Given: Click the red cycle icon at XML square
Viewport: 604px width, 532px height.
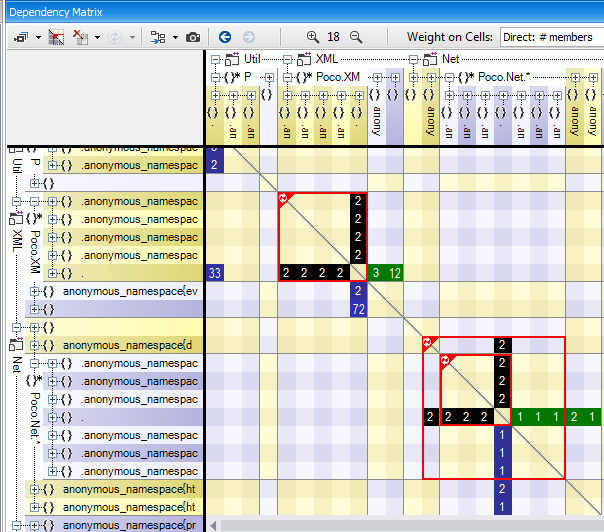Looking at the screenshot, I should (x=285, y=200).
